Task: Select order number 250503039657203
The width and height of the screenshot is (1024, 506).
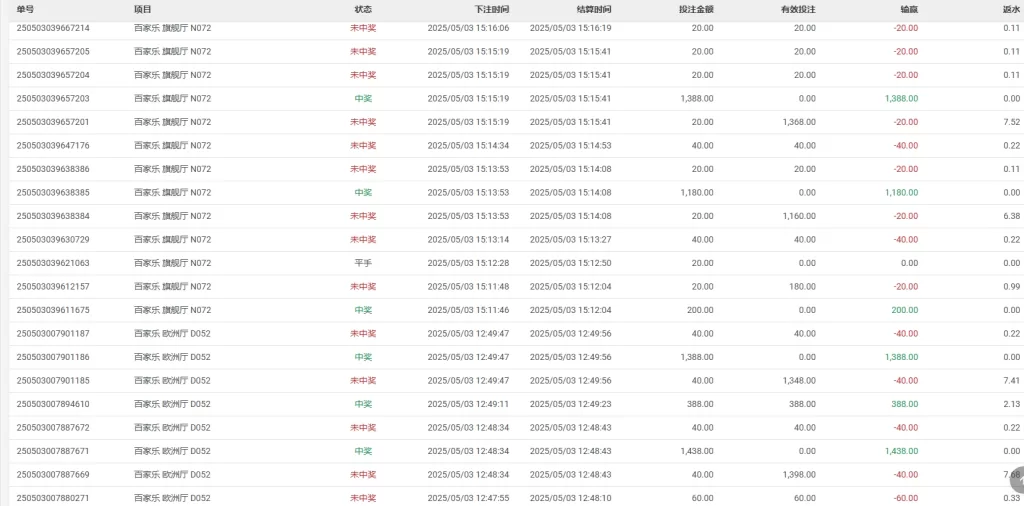Action: click(53, 99)
